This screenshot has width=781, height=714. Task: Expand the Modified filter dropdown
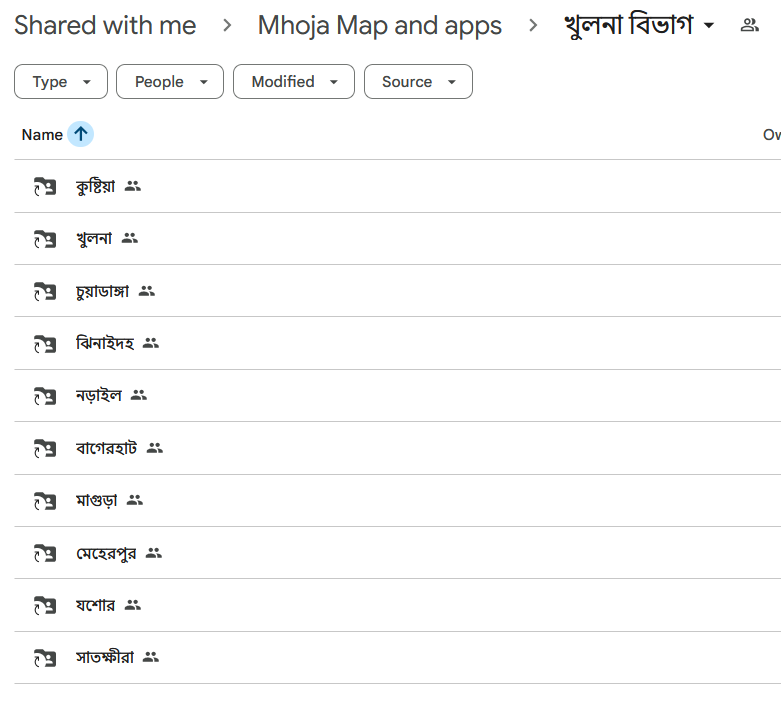[x=294, y=82]
